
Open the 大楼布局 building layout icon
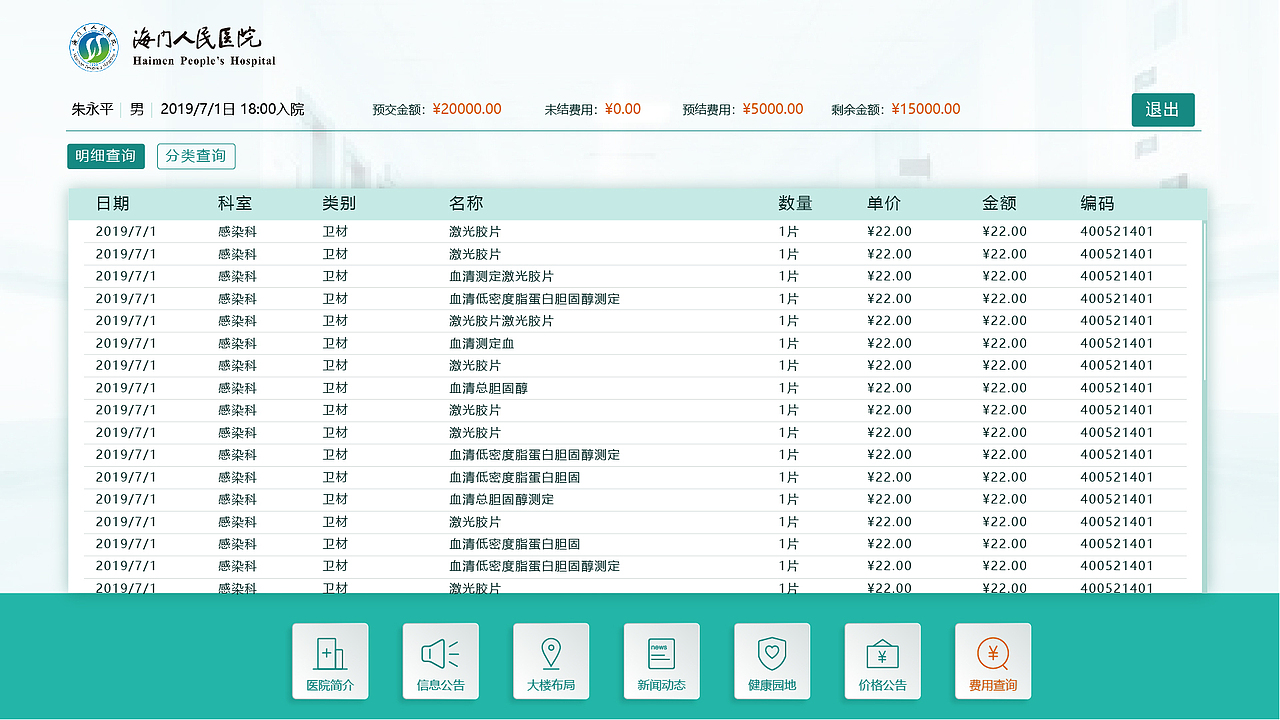point(551,661)
